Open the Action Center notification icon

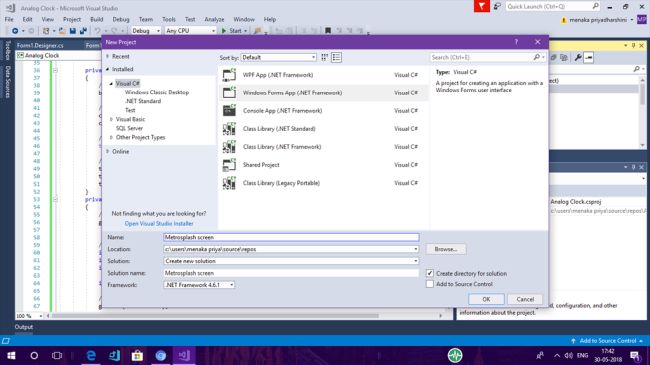(x=635, y=355)
